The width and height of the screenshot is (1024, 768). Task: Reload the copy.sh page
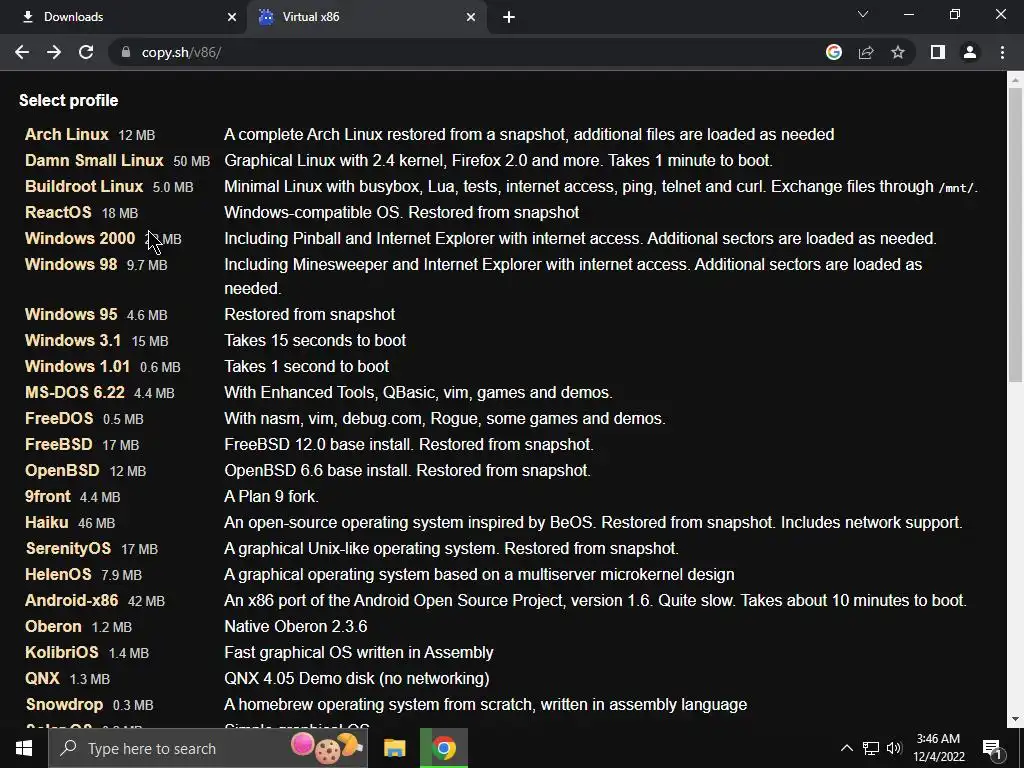click(86, 52)
